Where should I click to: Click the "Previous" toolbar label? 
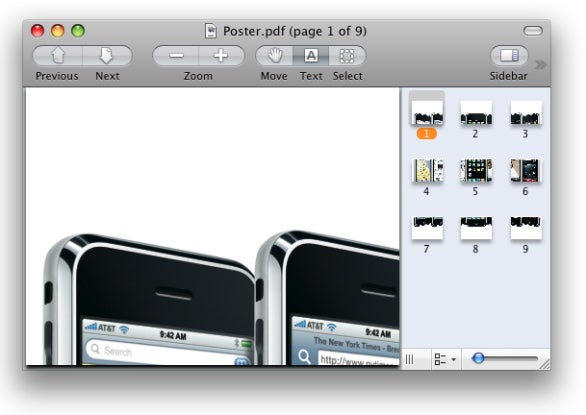coord(57,76)
